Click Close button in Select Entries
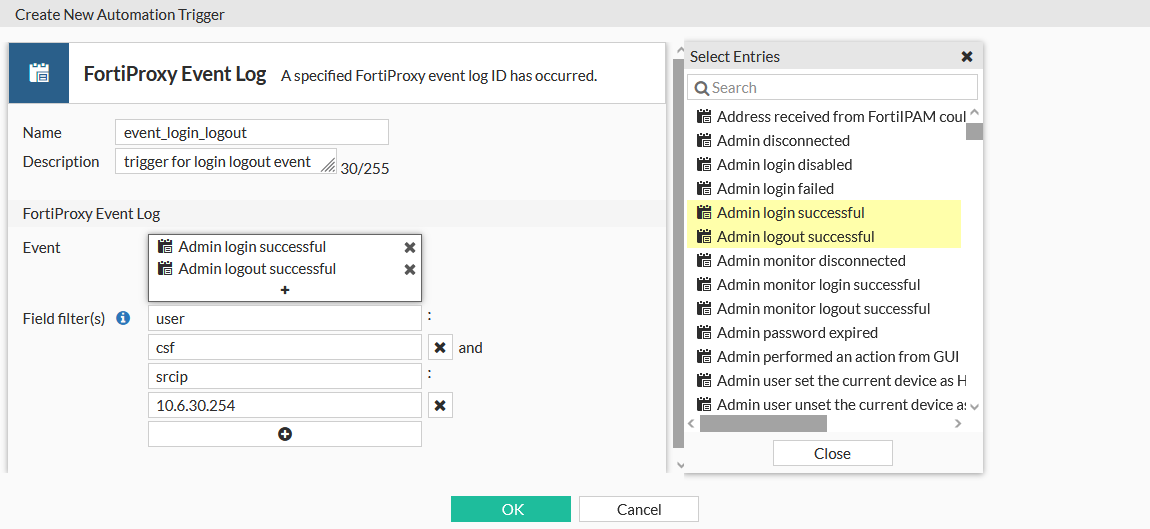This screenshot has height=529, width=1150. 832,453
